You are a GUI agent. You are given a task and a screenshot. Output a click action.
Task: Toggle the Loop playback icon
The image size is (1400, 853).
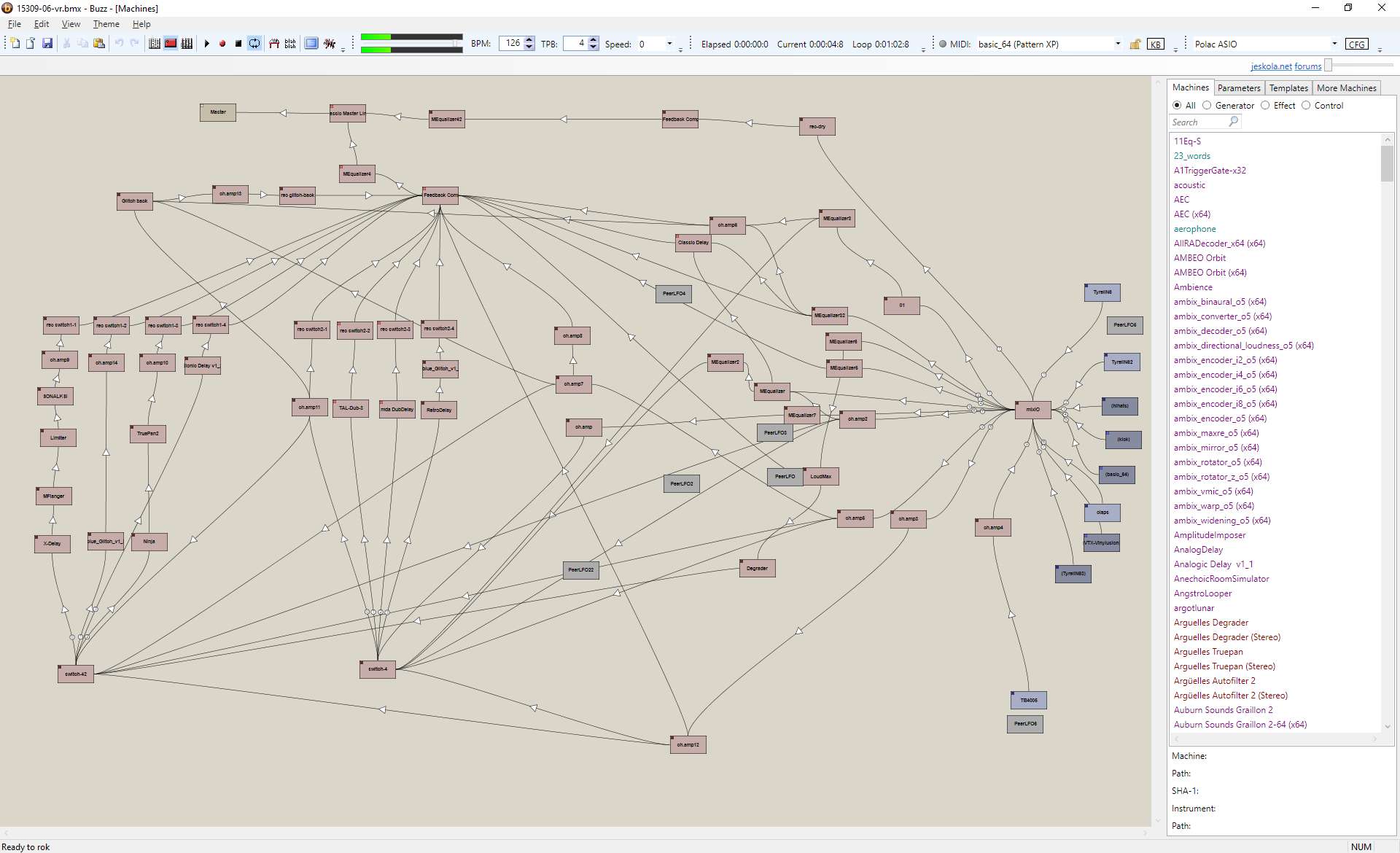click(x=254, y=44)
